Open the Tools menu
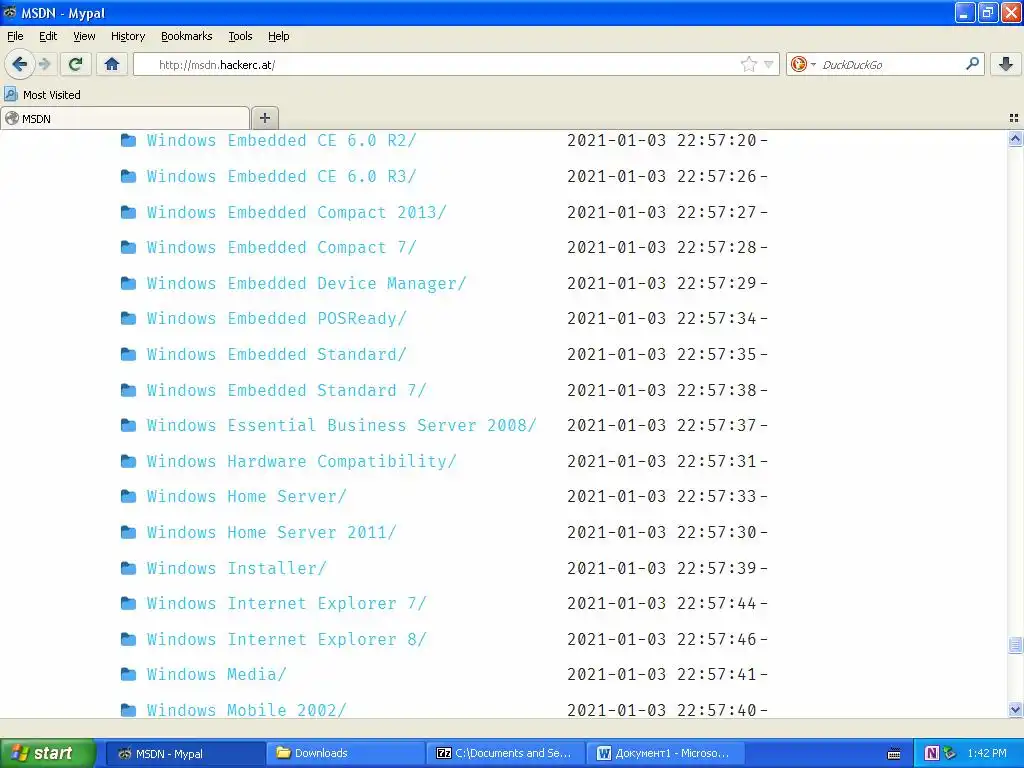The width and height of the screenshot is (1024, 768). coord(240,36)
